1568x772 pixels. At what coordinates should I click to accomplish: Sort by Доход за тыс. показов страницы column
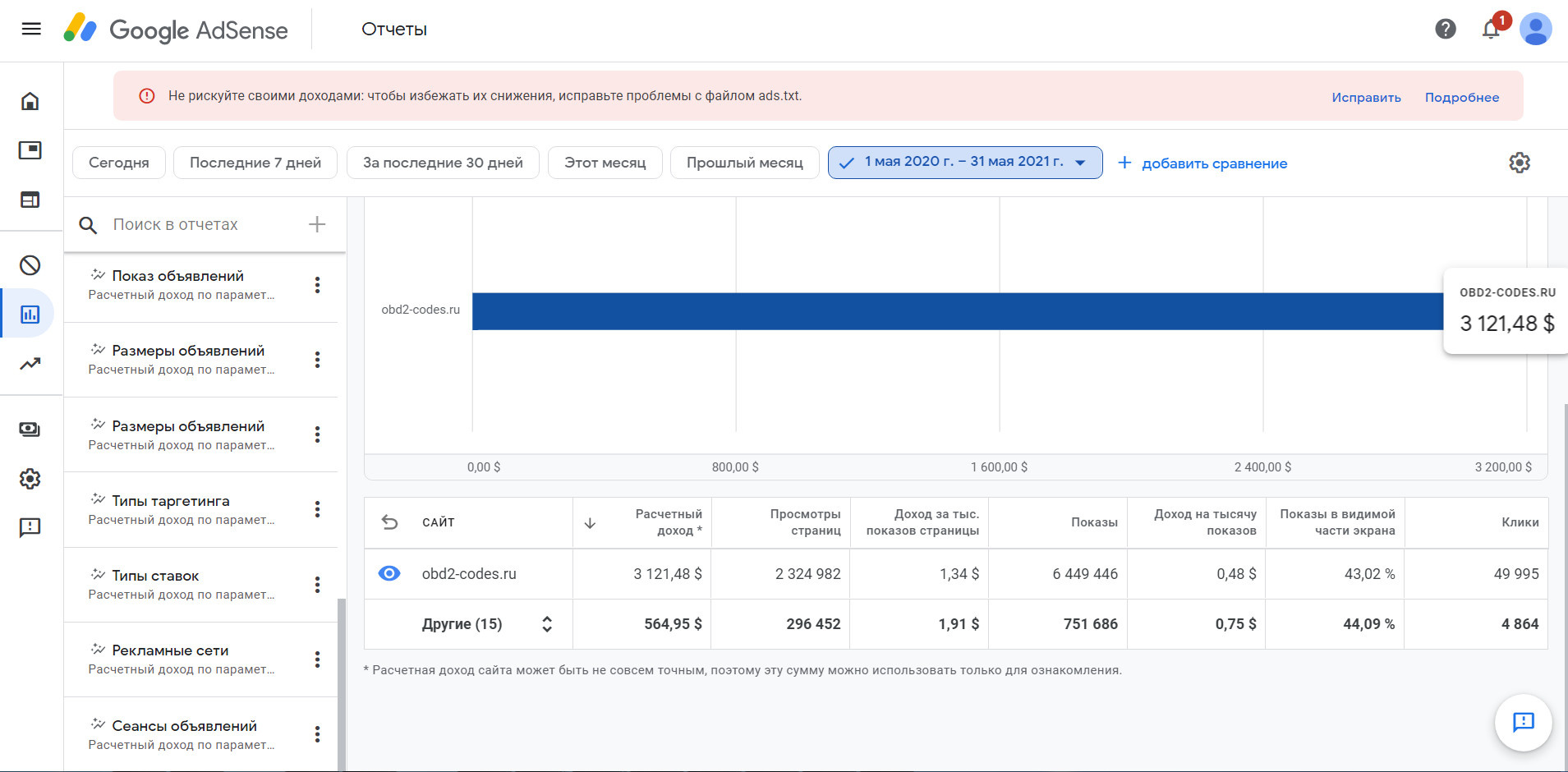(x=922, y=522)
